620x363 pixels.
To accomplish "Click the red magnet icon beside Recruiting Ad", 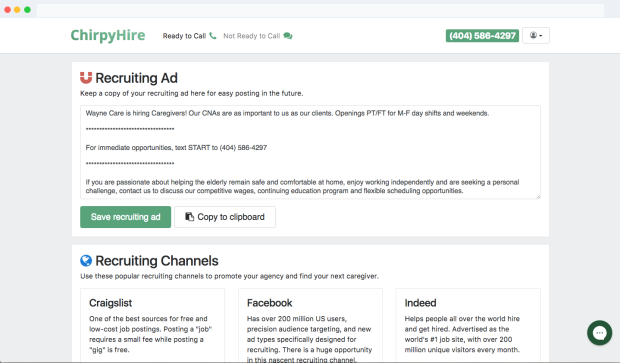I will [x=86, y=78].
